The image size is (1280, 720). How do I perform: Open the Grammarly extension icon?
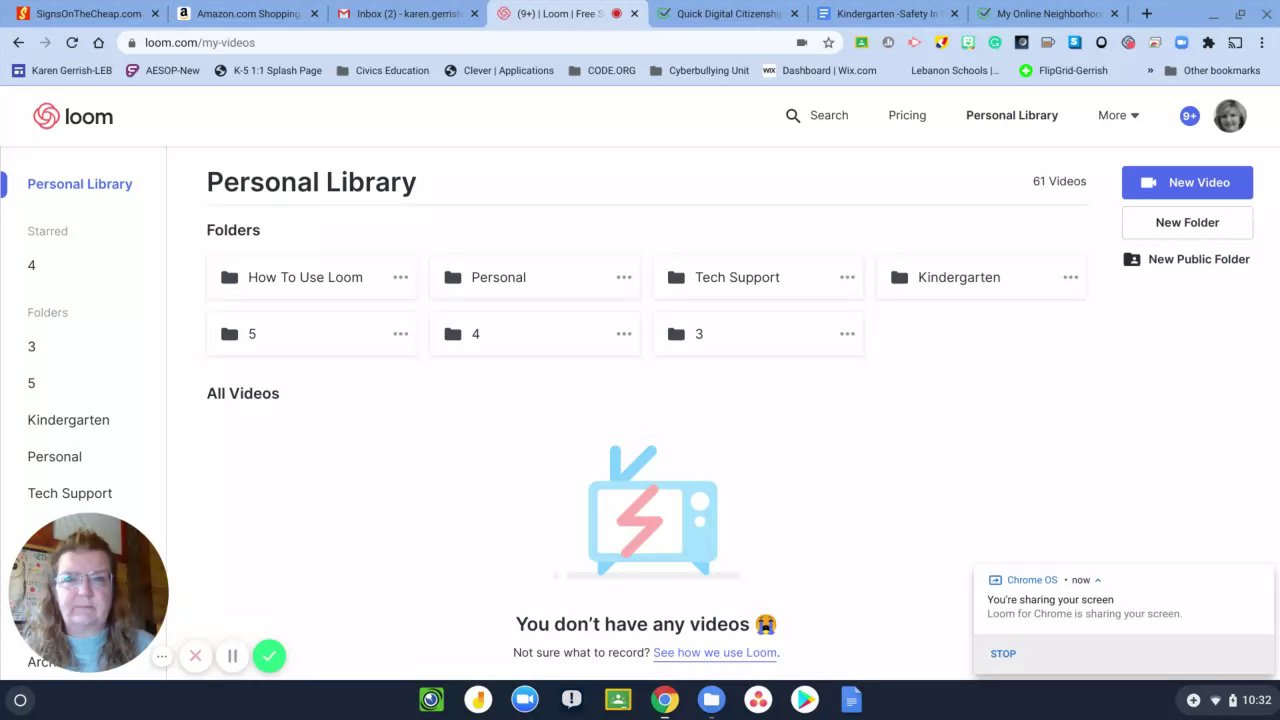[x=995, y=42]
